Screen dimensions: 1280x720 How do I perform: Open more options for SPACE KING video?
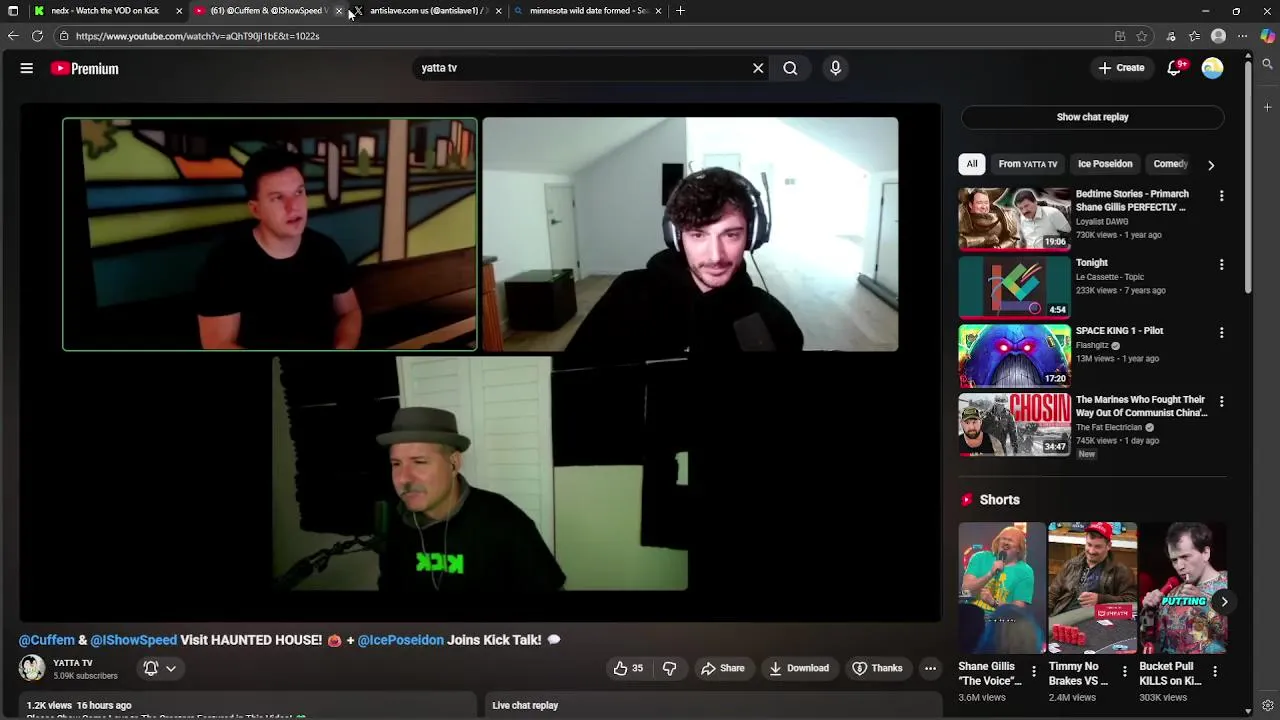click(1221, 333)
